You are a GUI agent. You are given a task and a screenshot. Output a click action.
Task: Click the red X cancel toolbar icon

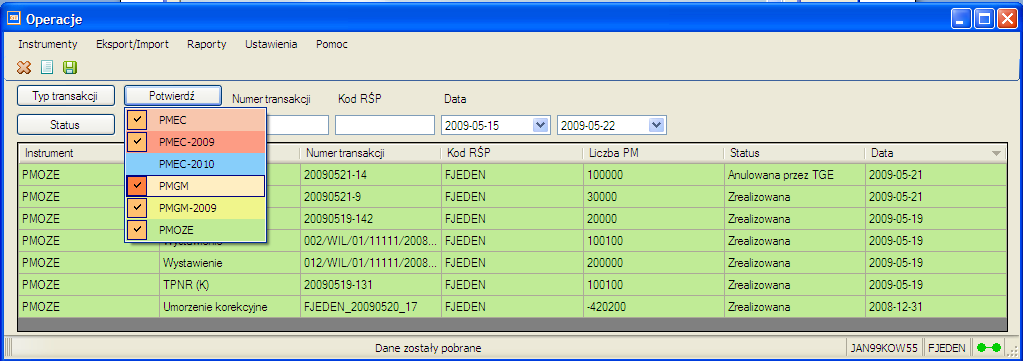point(24,67)
